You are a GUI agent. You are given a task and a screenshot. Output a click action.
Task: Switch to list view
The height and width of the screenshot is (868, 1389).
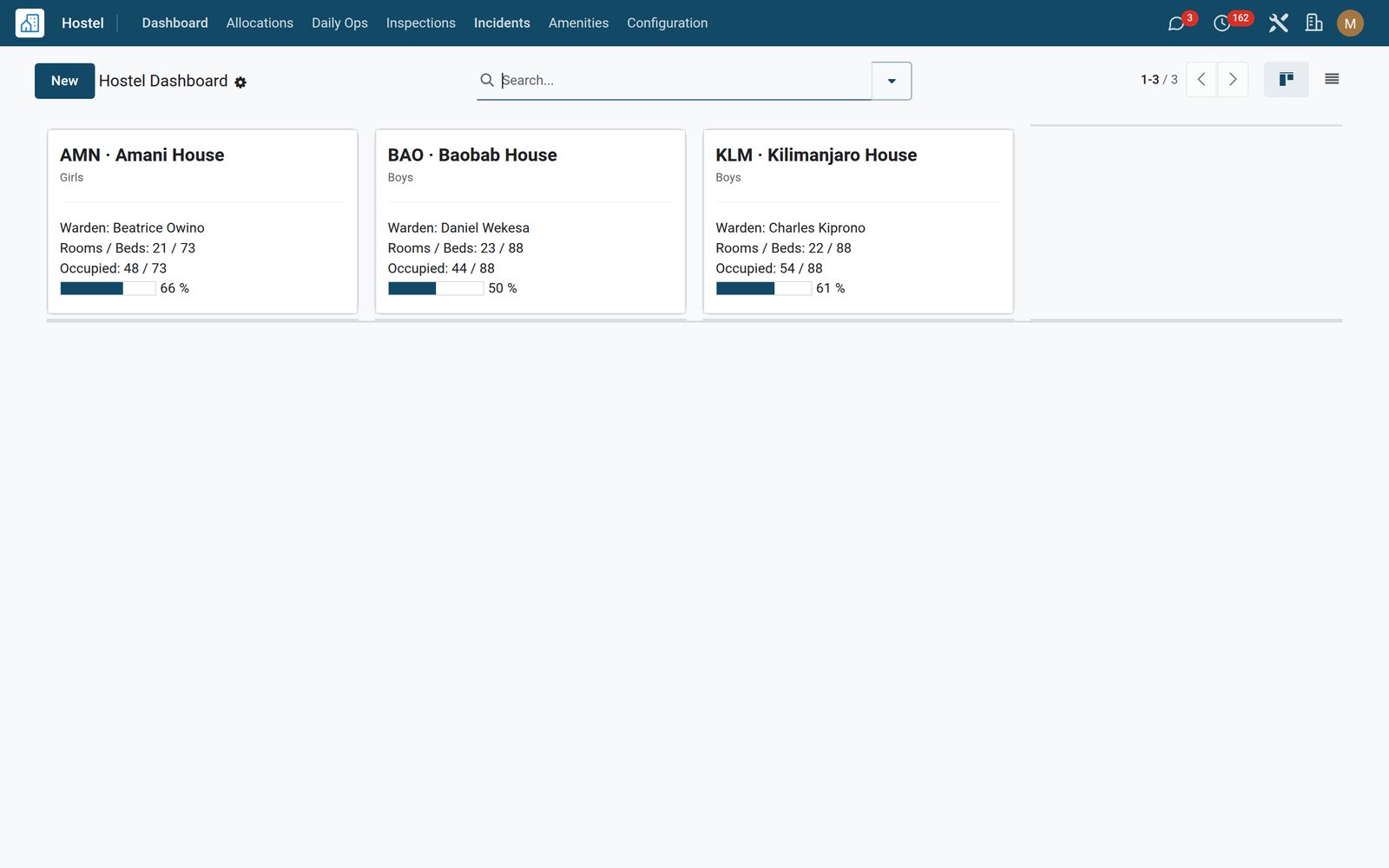[x=1332, y=80]
